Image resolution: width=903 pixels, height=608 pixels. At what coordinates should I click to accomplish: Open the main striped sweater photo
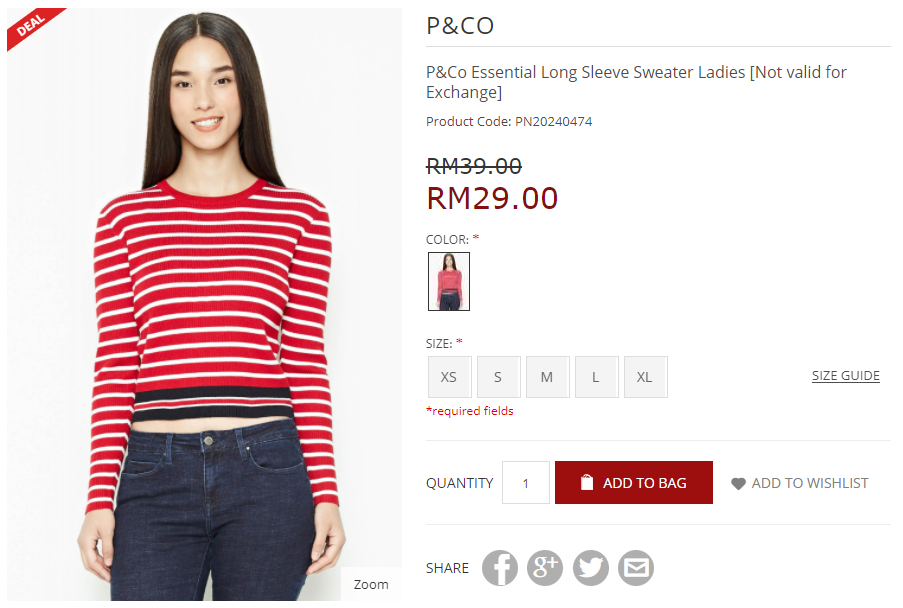[204, 304]
